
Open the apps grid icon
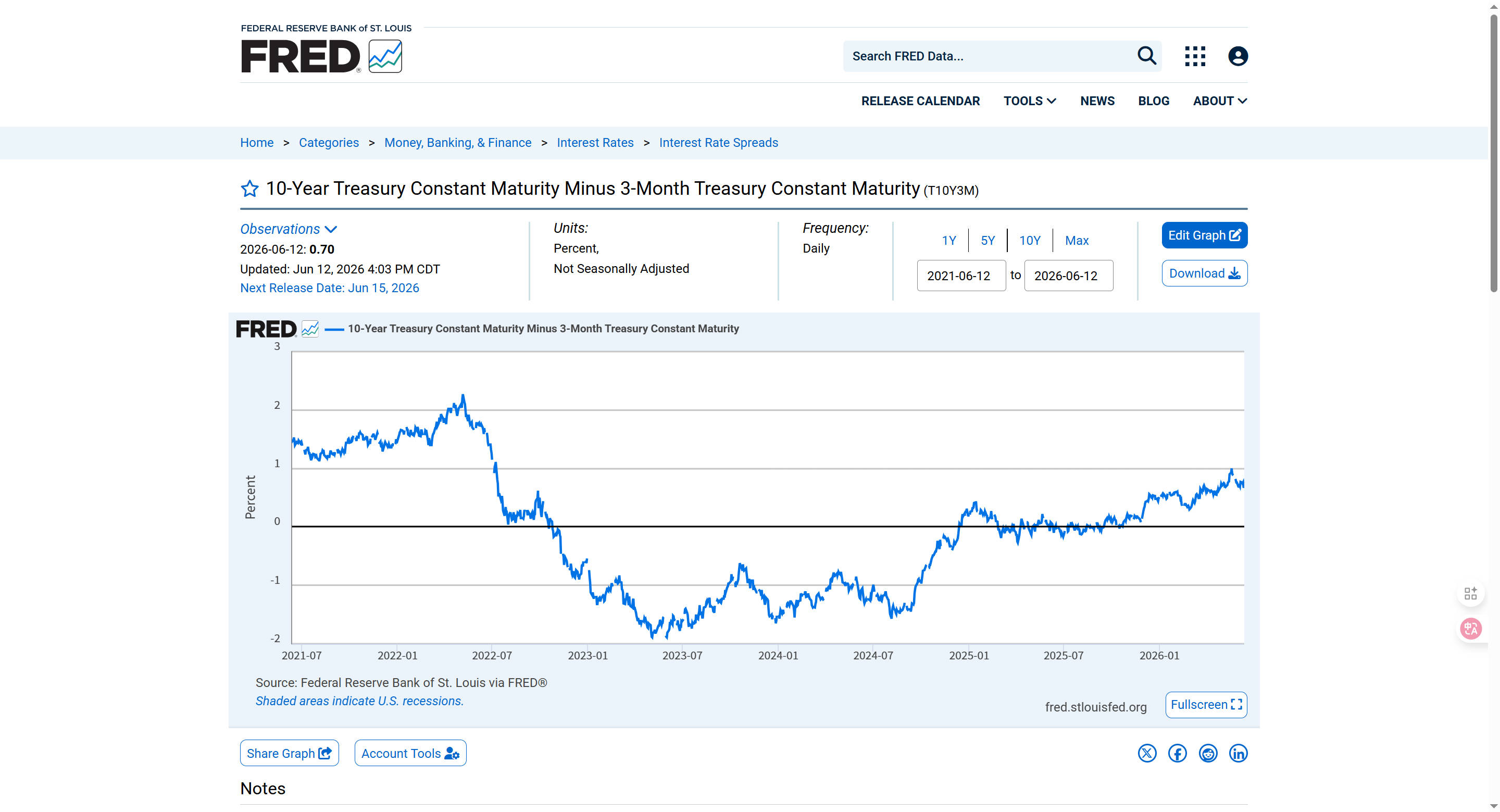tap(1195, 56)
